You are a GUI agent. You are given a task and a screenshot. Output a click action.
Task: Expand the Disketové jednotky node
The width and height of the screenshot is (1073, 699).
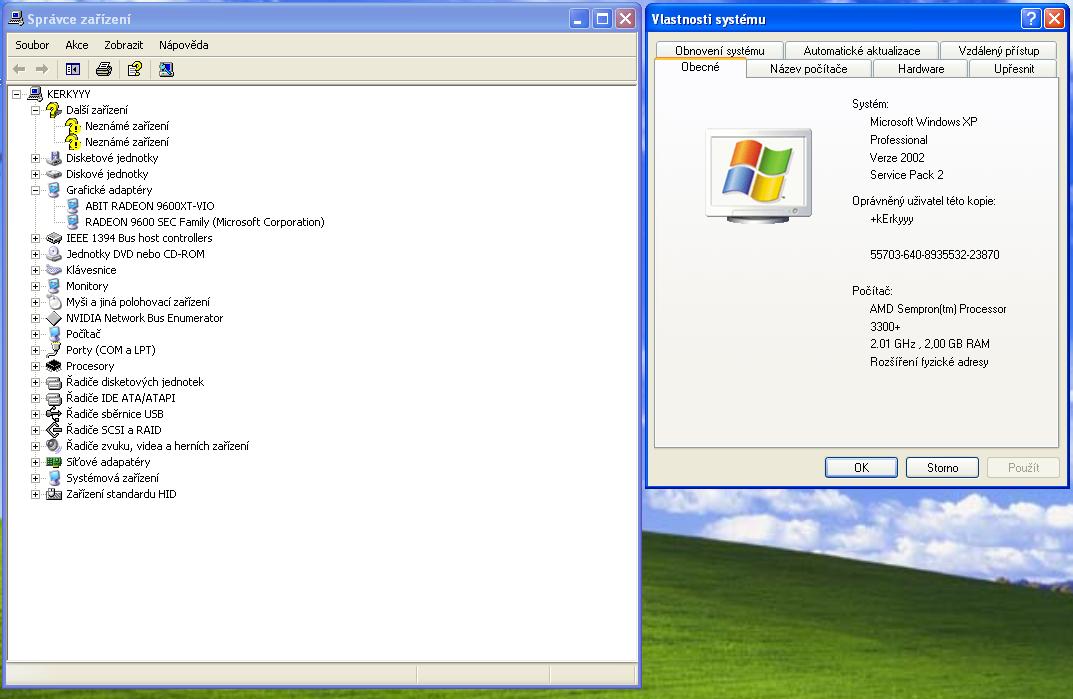36,158
